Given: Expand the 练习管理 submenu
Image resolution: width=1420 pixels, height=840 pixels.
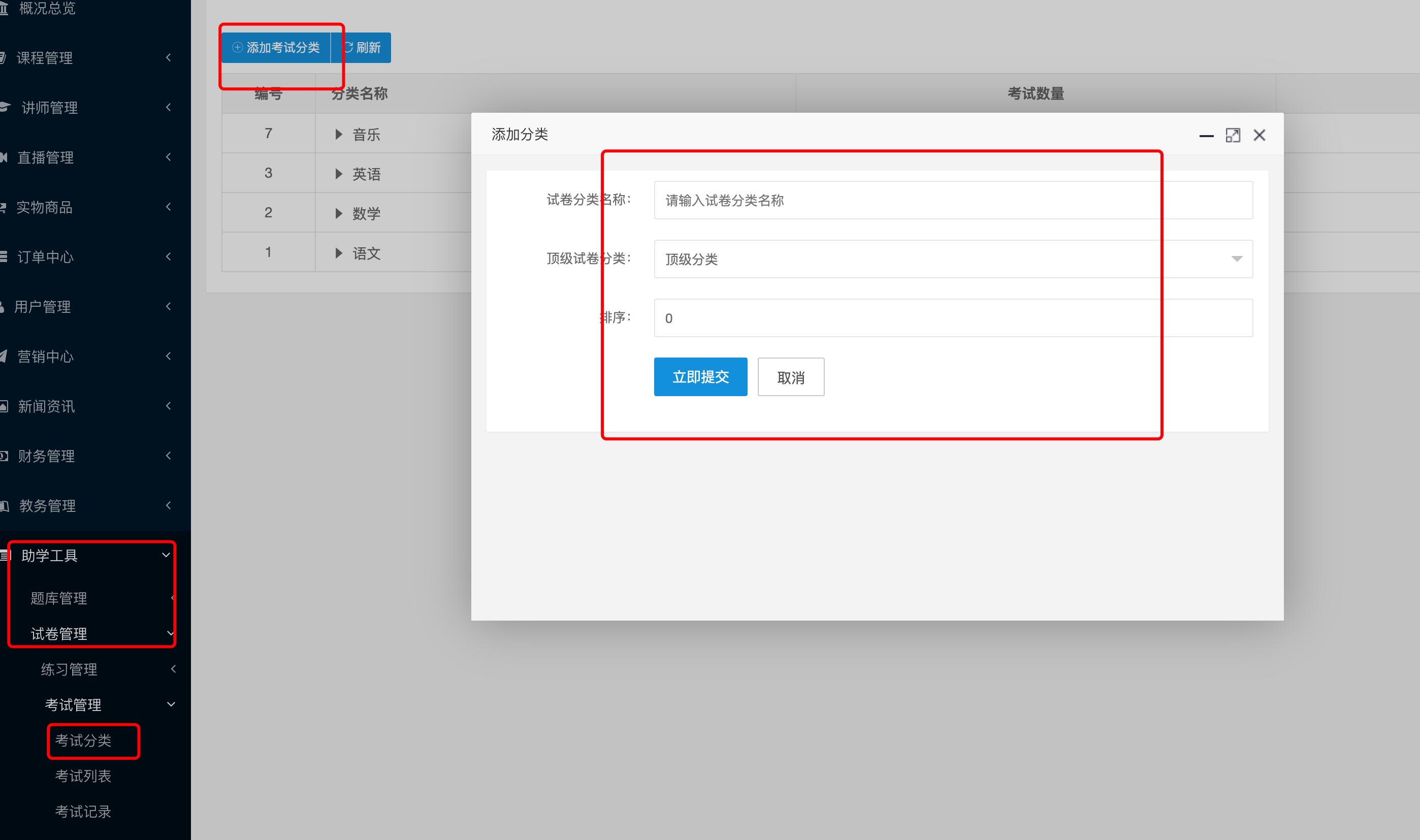Looking at the screenshot, I should click(x=95, y=670).
